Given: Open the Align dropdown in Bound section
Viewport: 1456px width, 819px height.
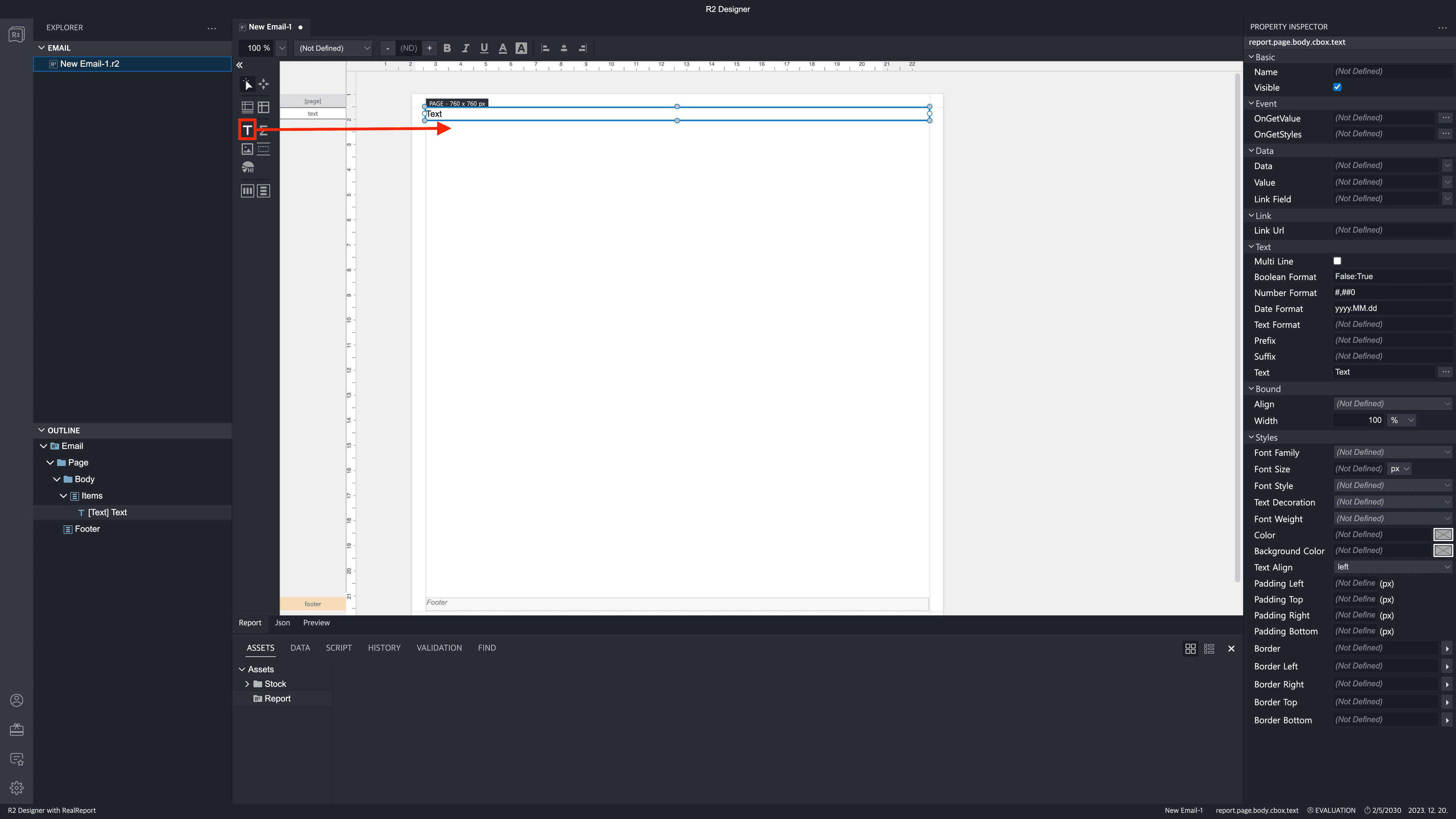Looking at the screenshot, I should click(1393, 403).
